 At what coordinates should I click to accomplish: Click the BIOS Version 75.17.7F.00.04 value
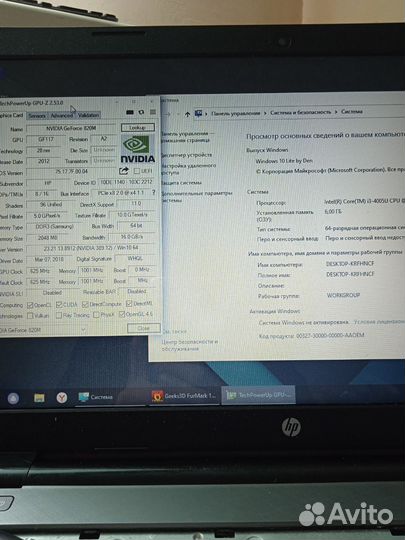pyautogui.click(x=71, y=172)
